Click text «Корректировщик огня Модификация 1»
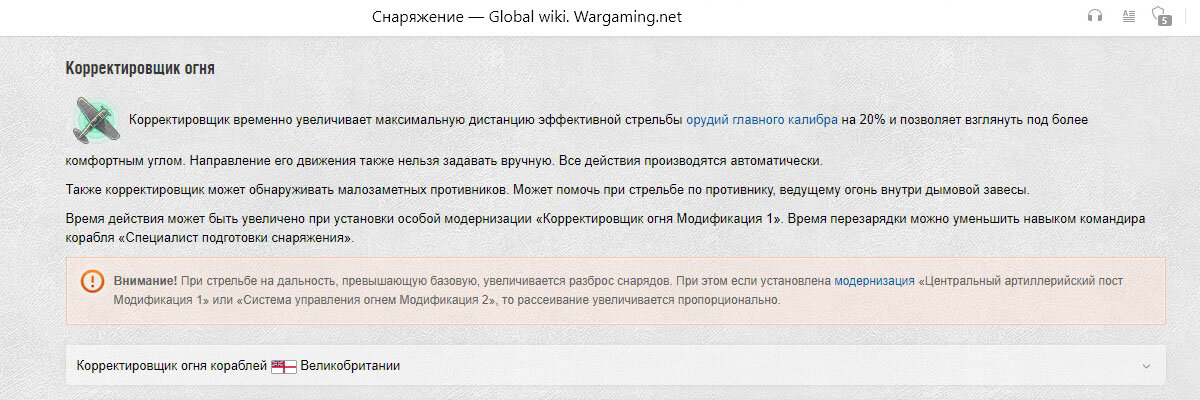 tap(660, 218)
